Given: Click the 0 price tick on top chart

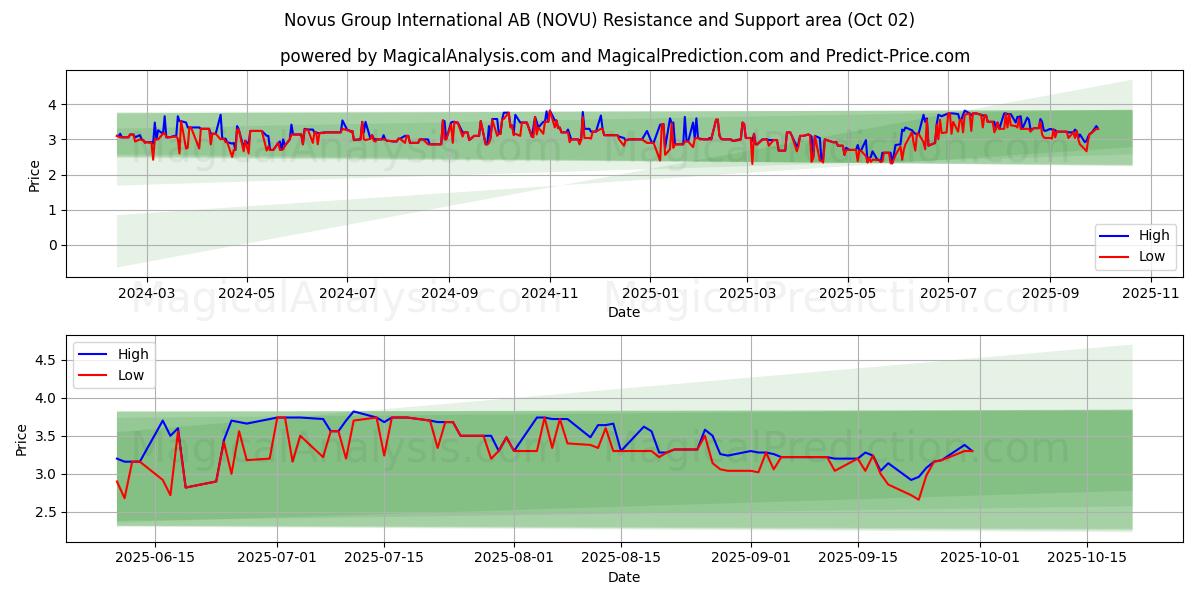Looking at the screenshot, I should [52, 246].
